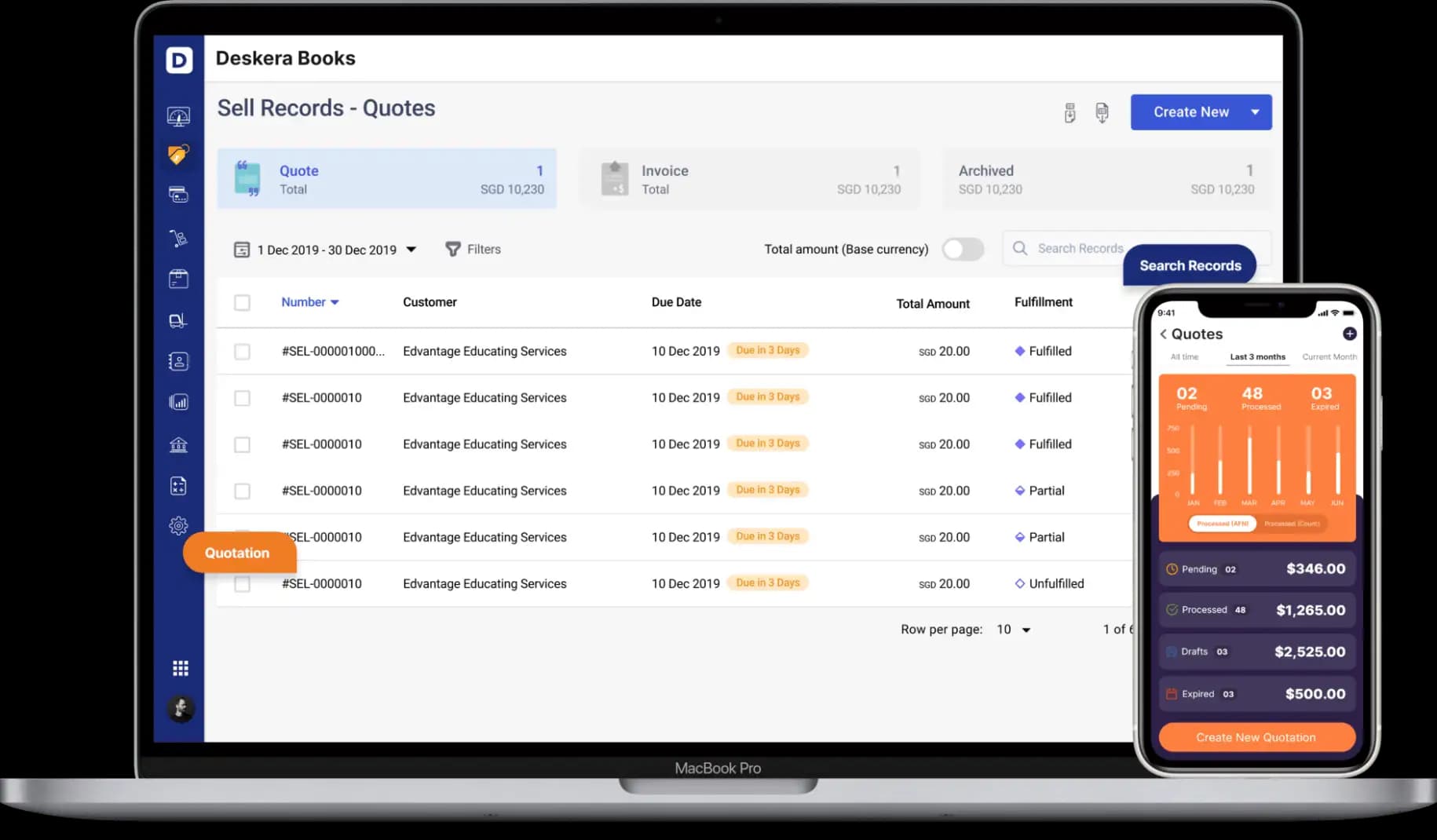Viewport: 1437px width, 840px height.
Task: Tap the clock icon on the phone Pending row
Action: tap(1172, 569)
